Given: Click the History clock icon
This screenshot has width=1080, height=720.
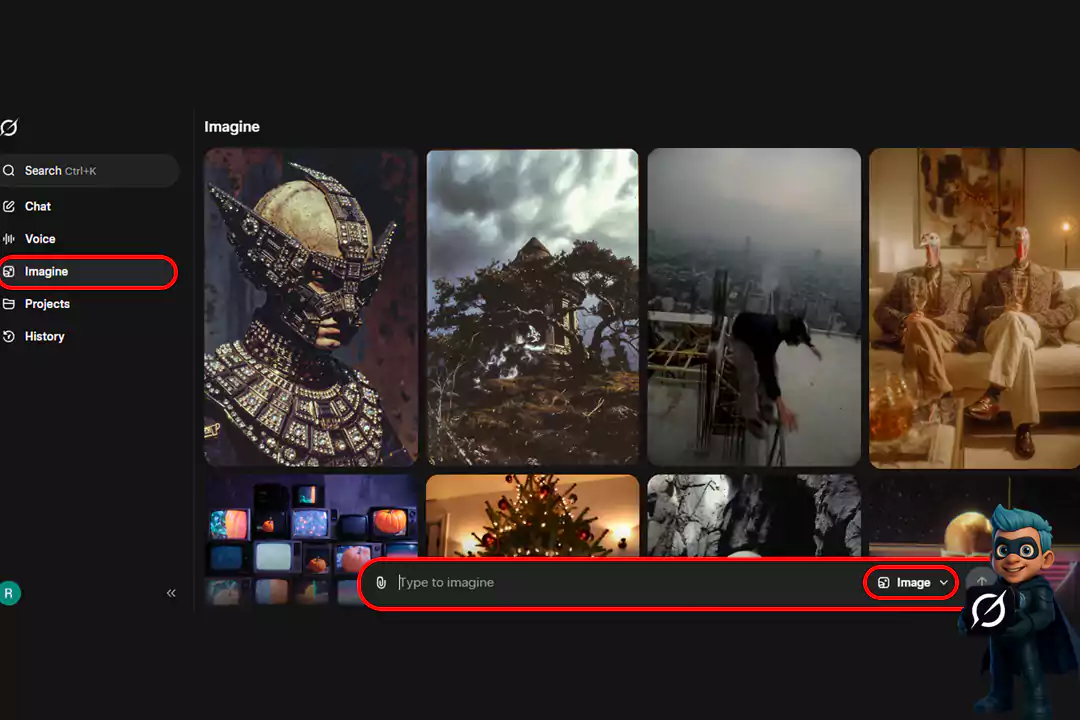Looking at the screenshot, I should coord(9,337).
